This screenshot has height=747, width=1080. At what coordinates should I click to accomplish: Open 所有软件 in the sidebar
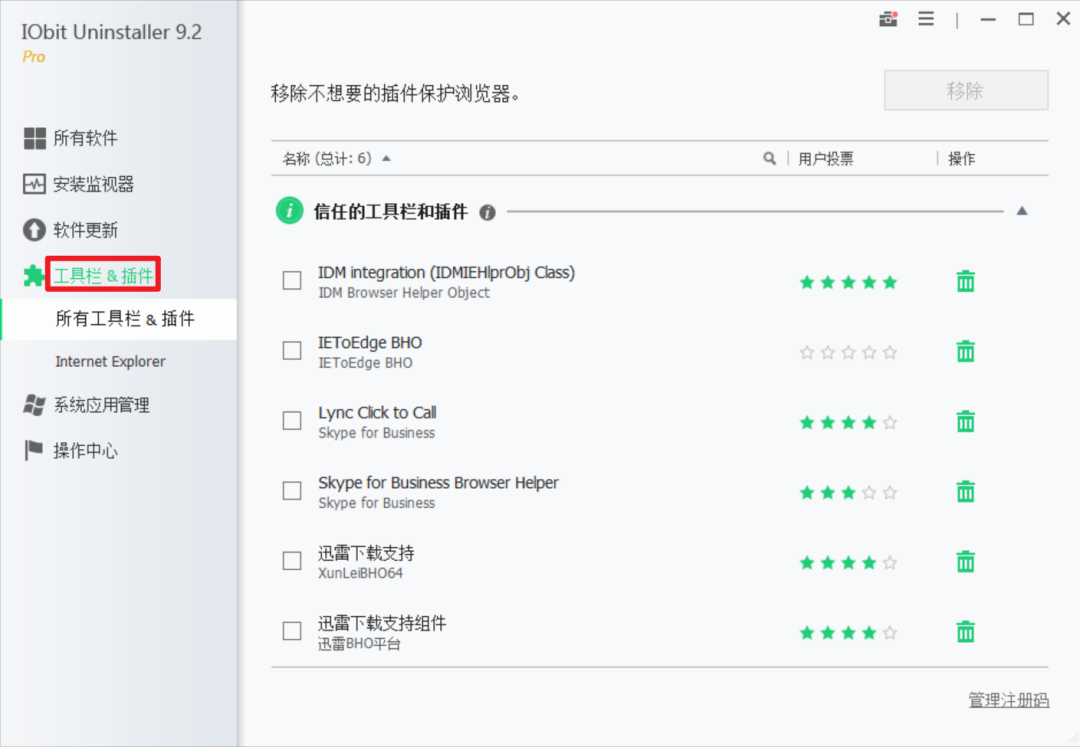(x=85, y=138)
